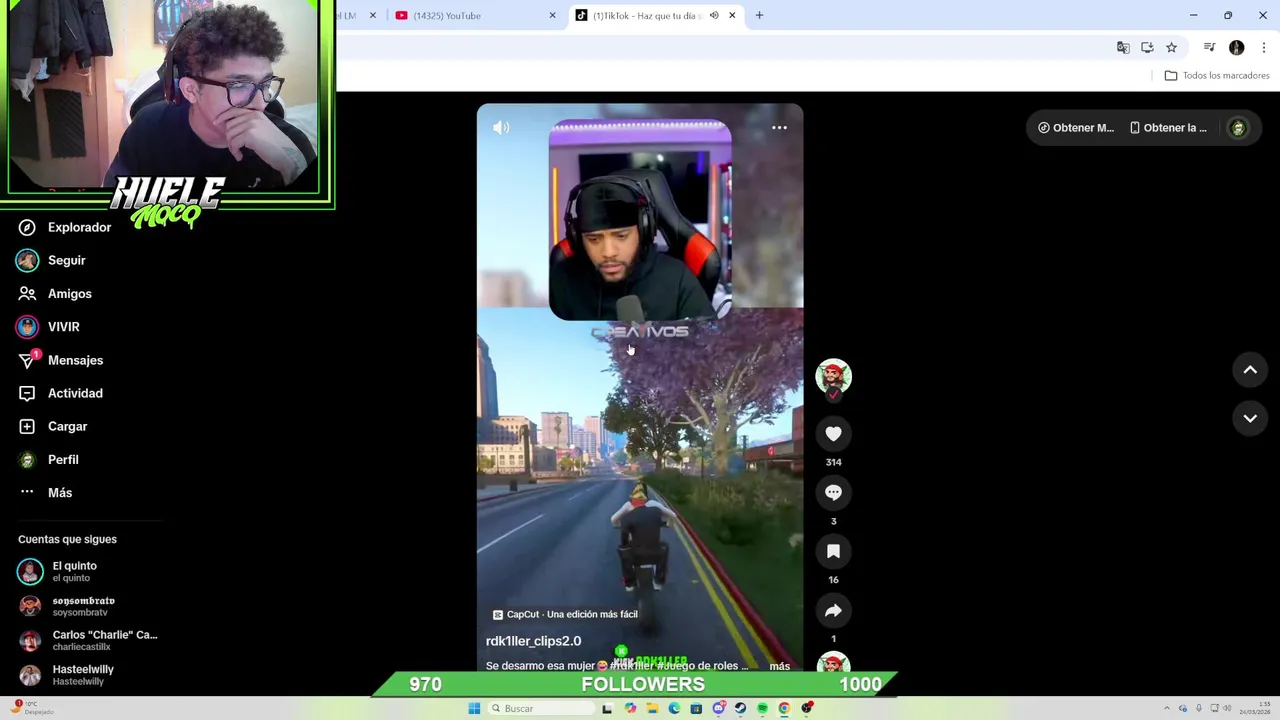
Task: Click CapCut Una edición más fácil tag
Action: tap(565, 614)
